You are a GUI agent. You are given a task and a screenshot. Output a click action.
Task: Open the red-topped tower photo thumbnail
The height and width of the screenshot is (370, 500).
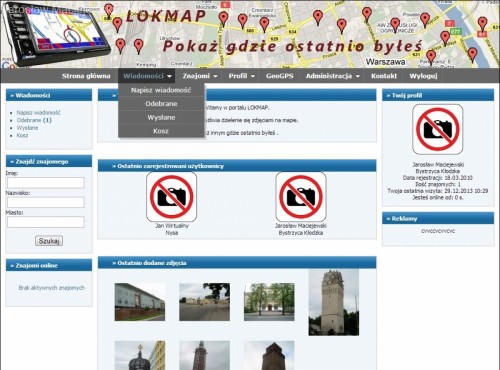(x=204, y=355)
